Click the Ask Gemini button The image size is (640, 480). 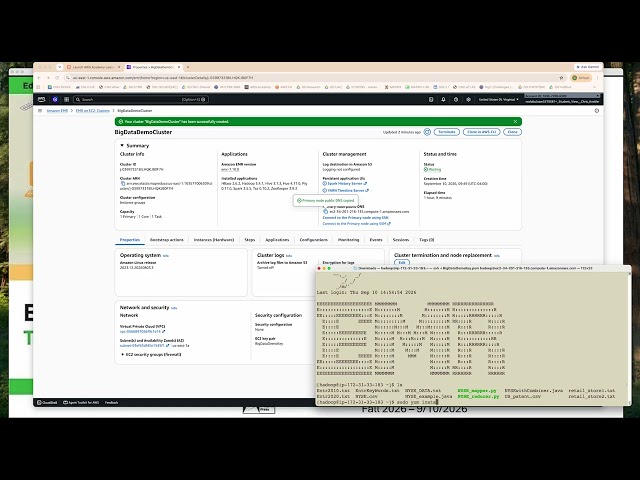point(587,67)
